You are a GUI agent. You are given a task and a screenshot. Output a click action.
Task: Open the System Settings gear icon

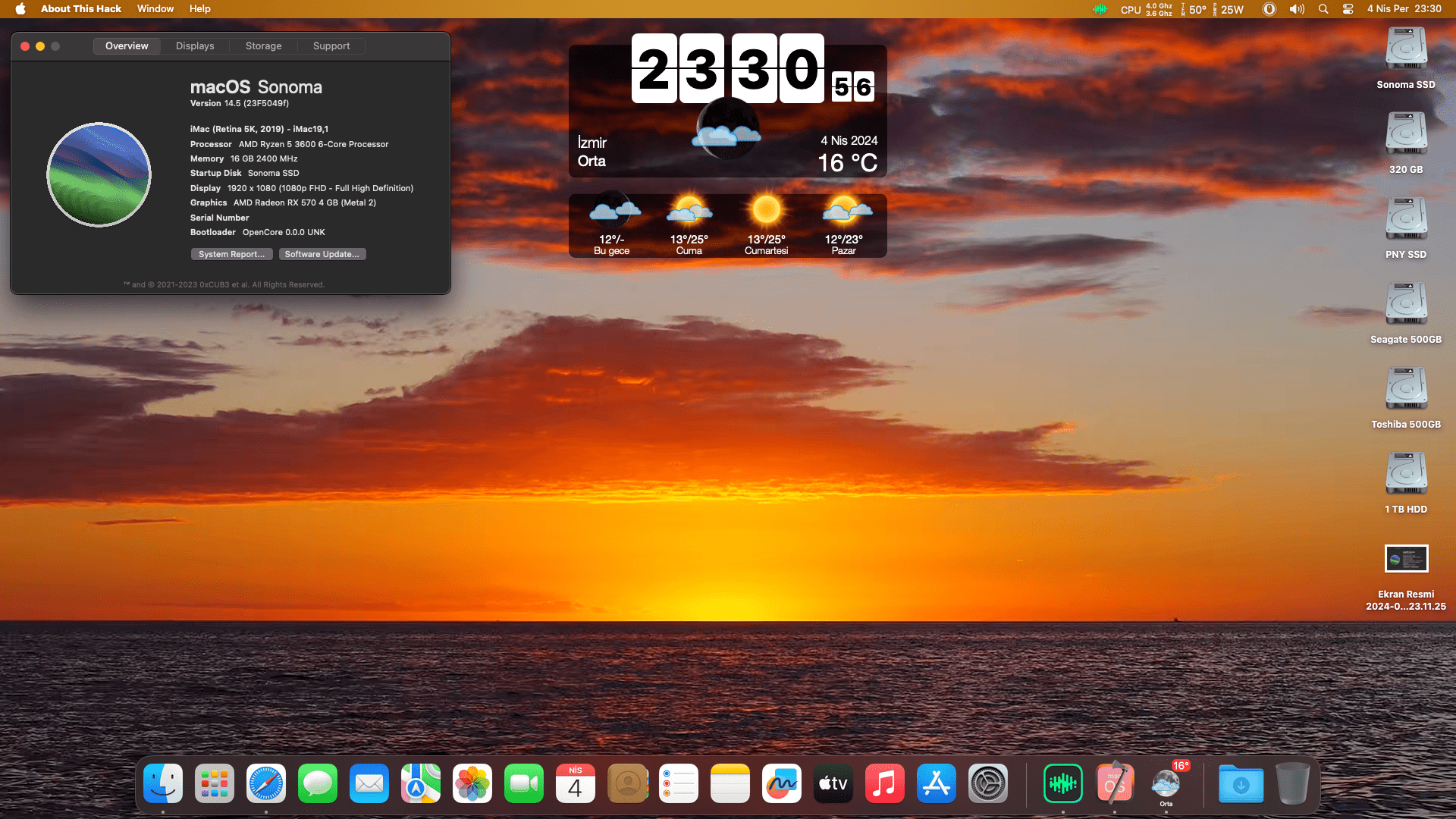(988, 783)
